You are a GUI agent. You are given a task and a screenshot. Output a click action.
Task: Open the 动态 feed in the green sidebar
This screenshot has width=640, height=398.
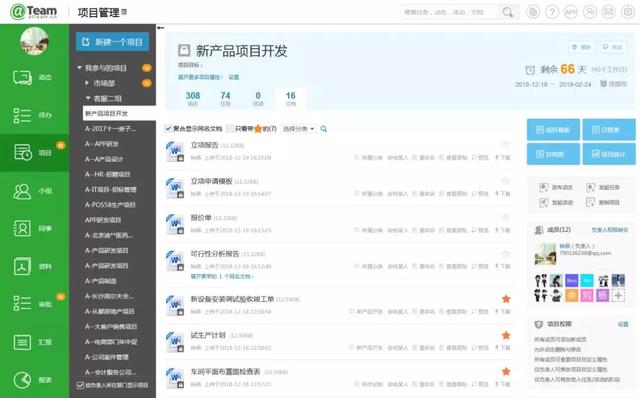coord(34,77)
